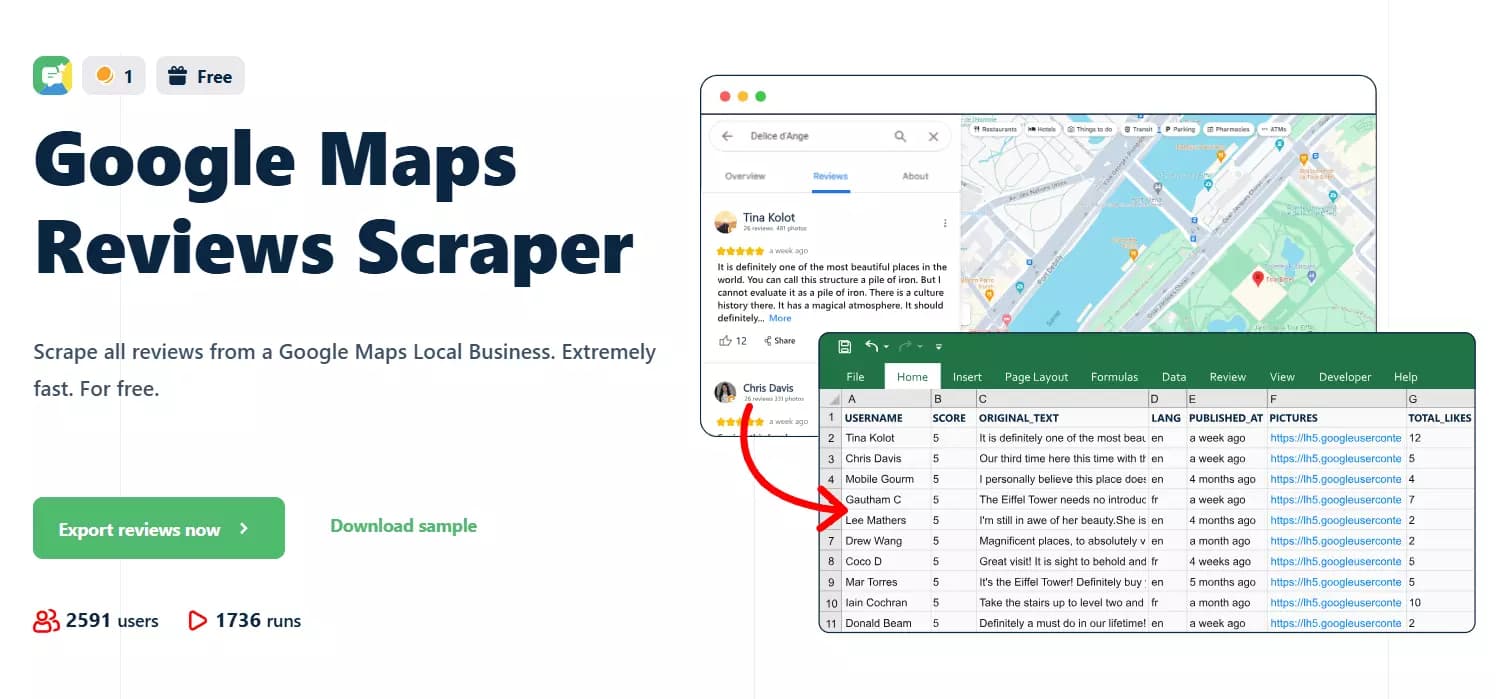1496x699 pixels.
Task: Select the Hotels filter on the map
Action: (x=1030, y=128)
